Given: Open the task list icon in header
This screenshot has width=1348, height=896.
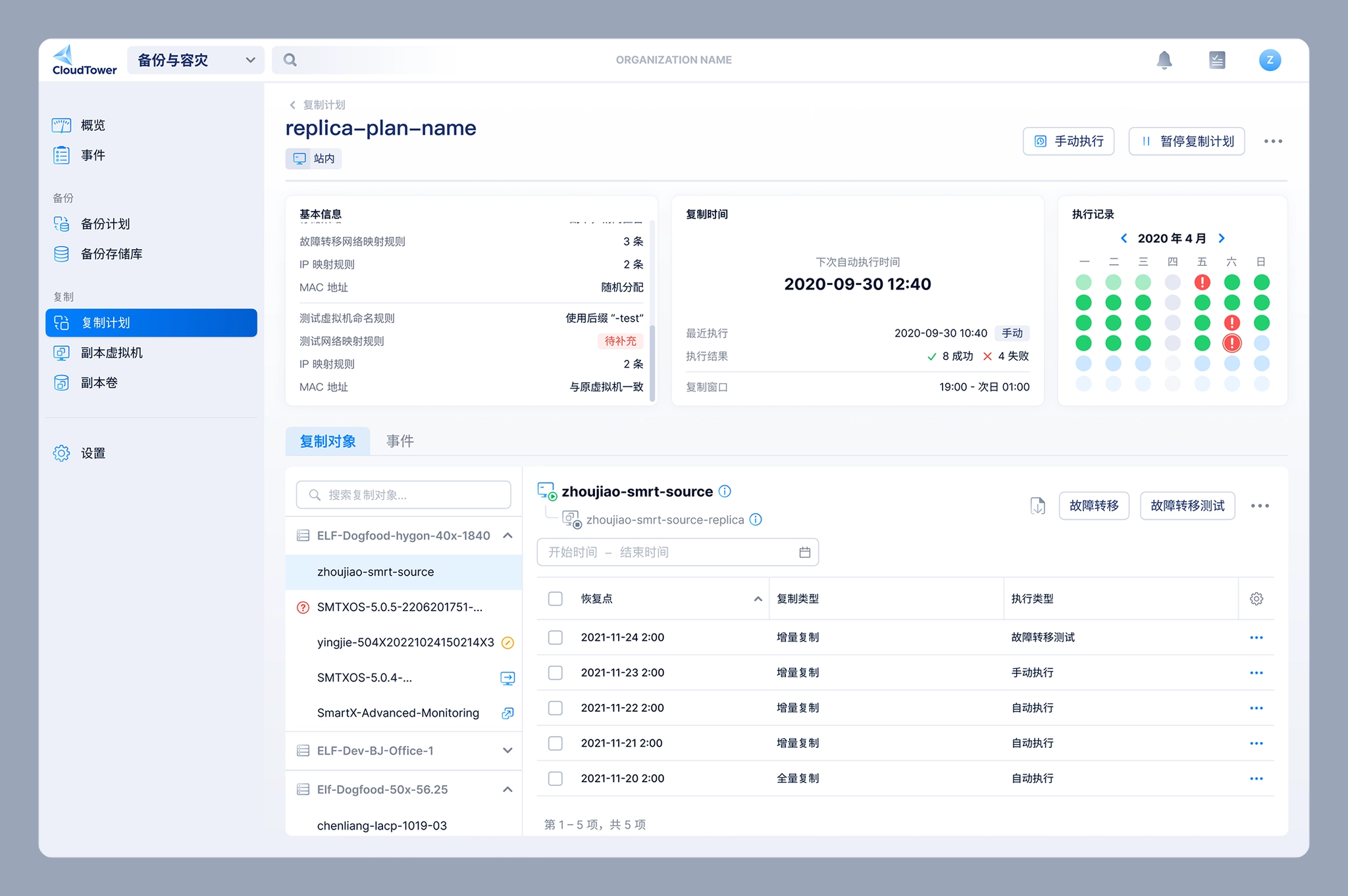Looking at the screenshot, I should 1216,60.
